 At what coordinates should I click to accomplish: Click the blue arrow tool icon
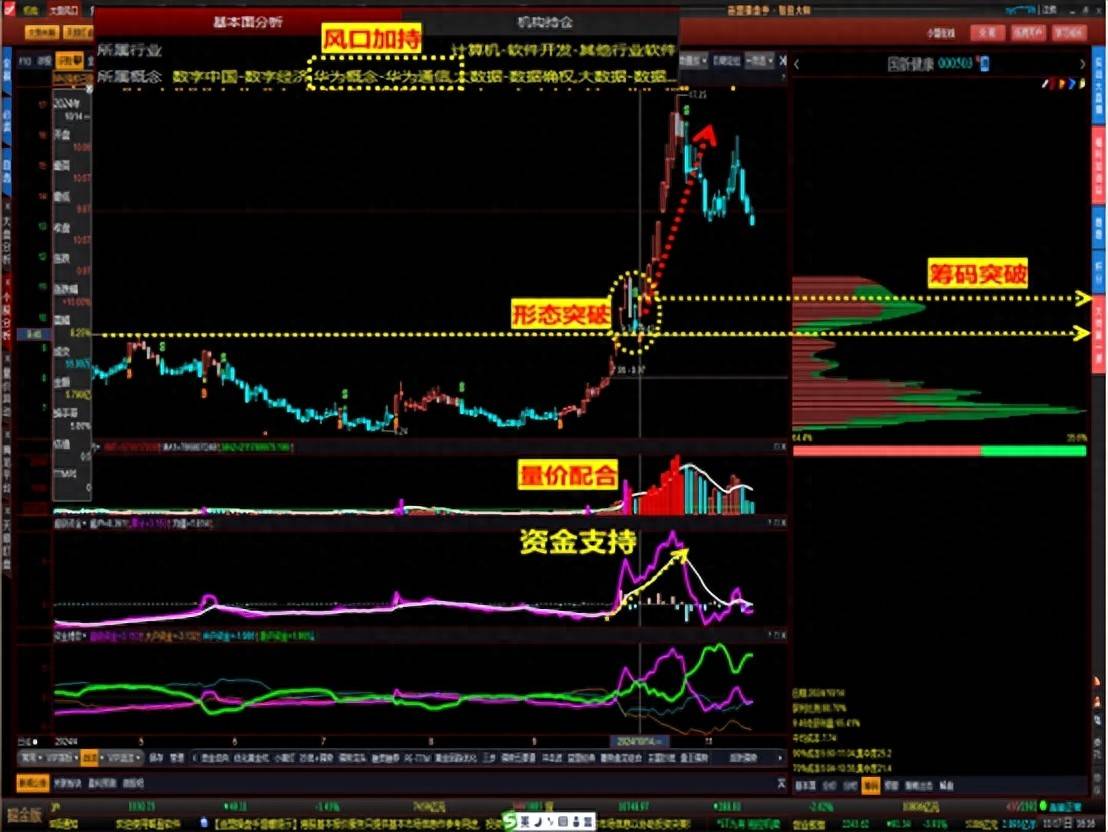[x=1072, y=84]
